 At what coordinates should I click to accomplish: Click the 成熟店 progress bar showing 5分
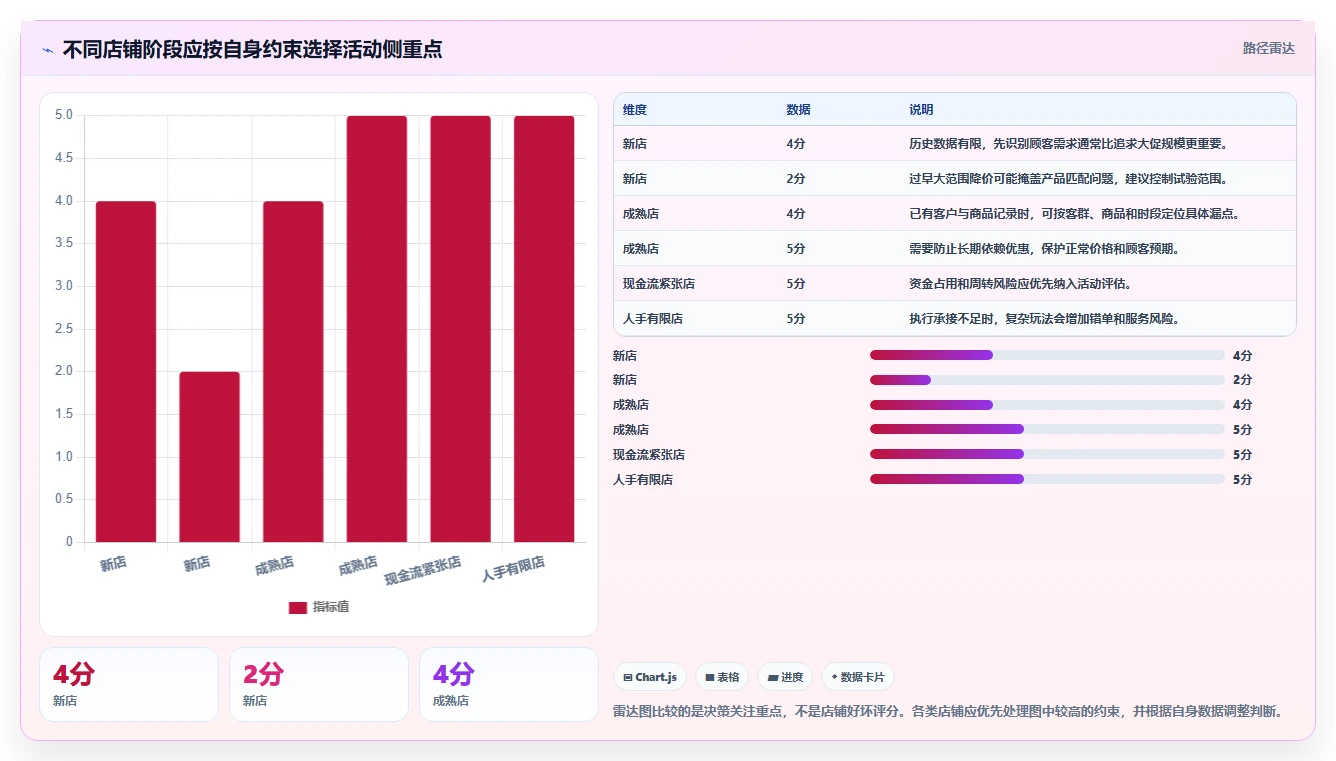coord(1047,429)
